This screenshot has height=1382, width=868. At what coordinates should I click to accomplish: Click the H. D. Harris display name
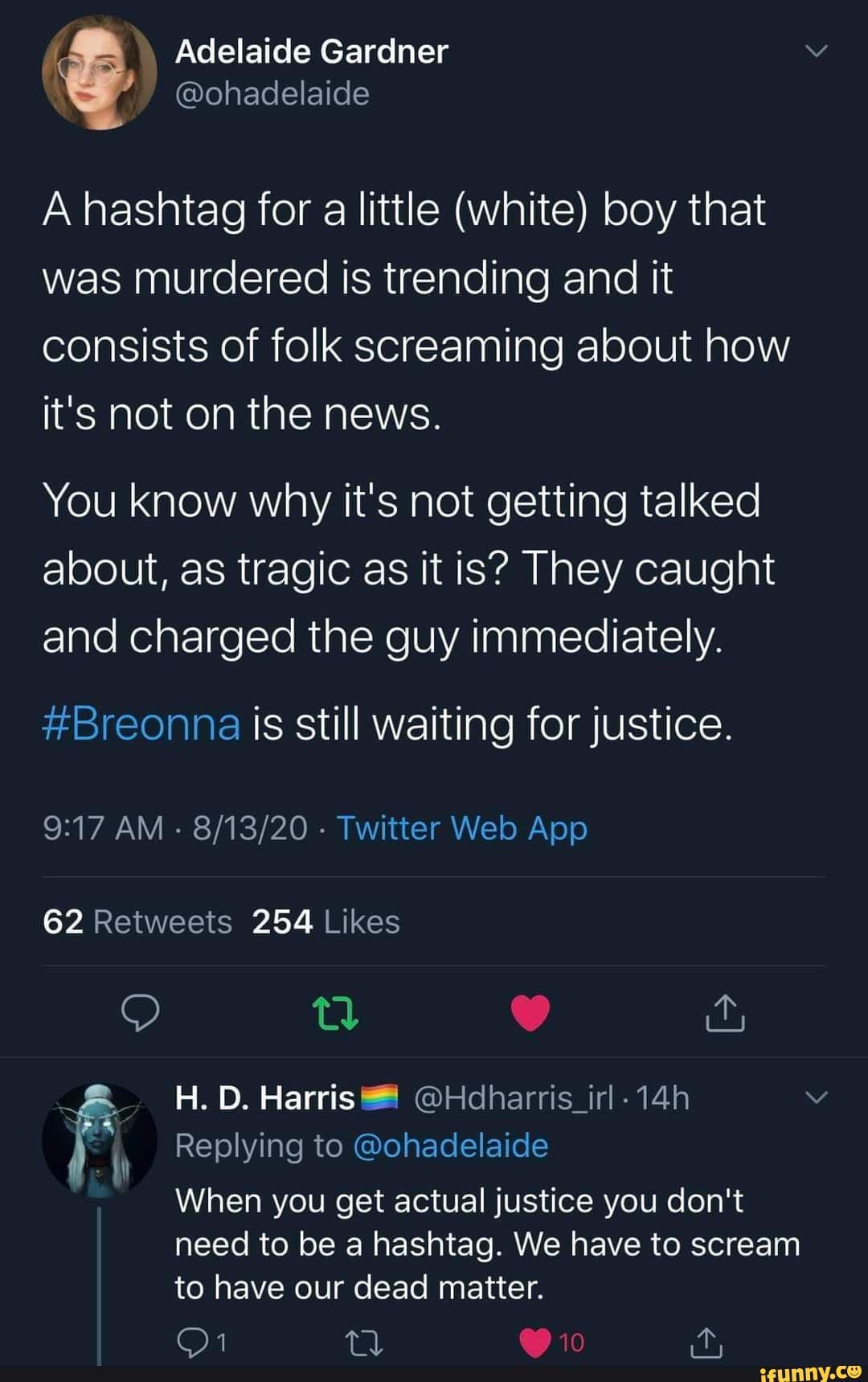tap(264, 1097)
